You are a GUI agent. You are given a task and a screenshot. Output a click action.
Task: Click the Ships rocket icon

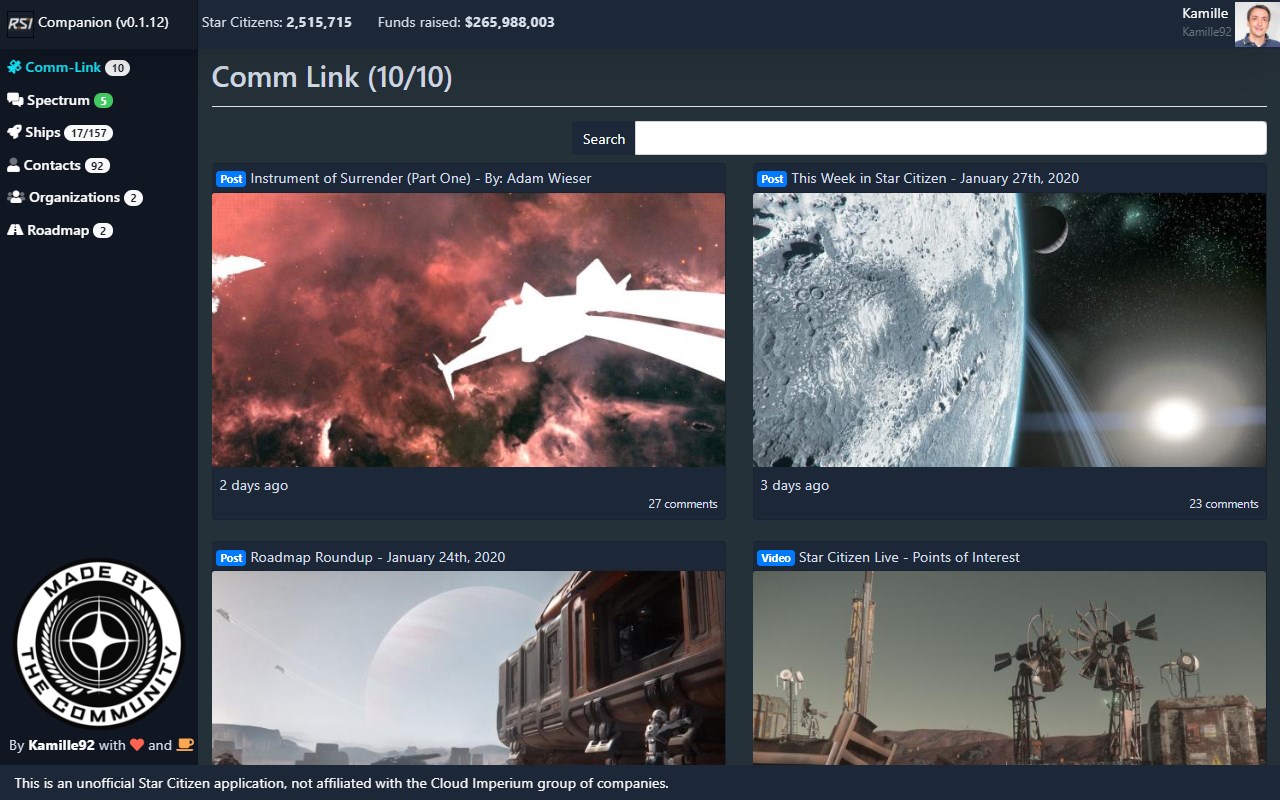pyautogui.click(x=14, y=132)
